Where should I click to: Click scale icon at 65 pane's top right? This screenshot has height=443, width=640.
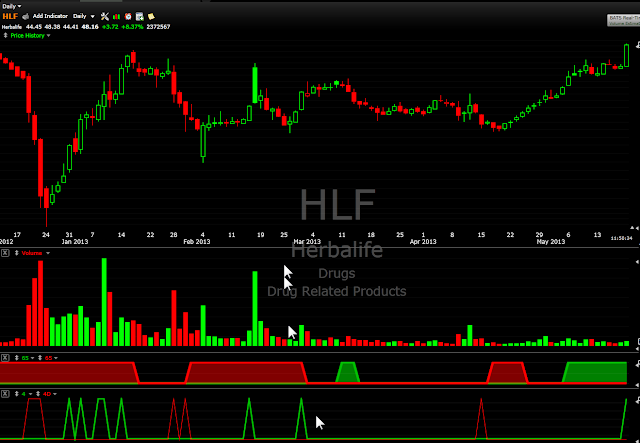[x=638, y=364]
